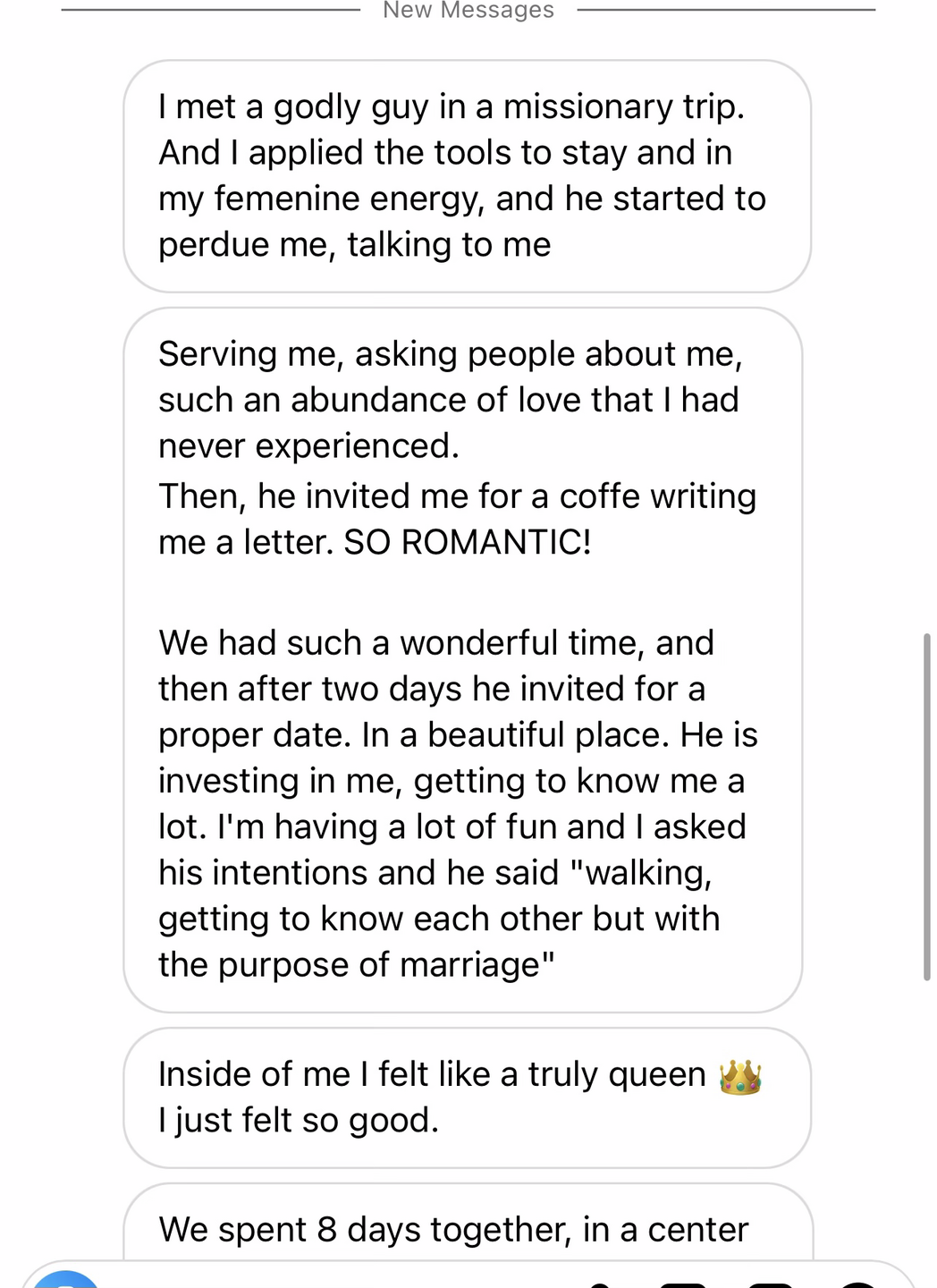
Task: Click the quoted 'purpose of marriage' line
Action: point(357,965)
